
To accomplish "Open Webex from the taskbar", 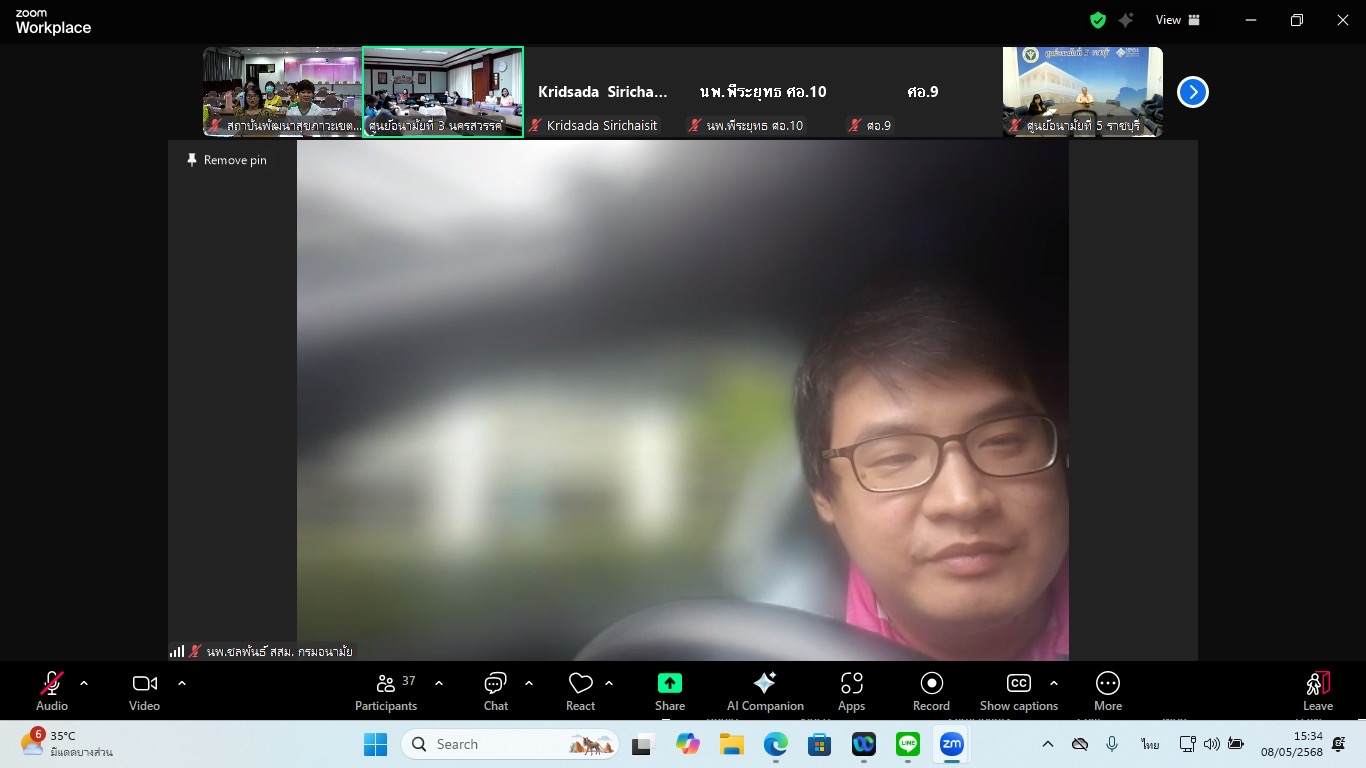I will [x=864, y=744].
